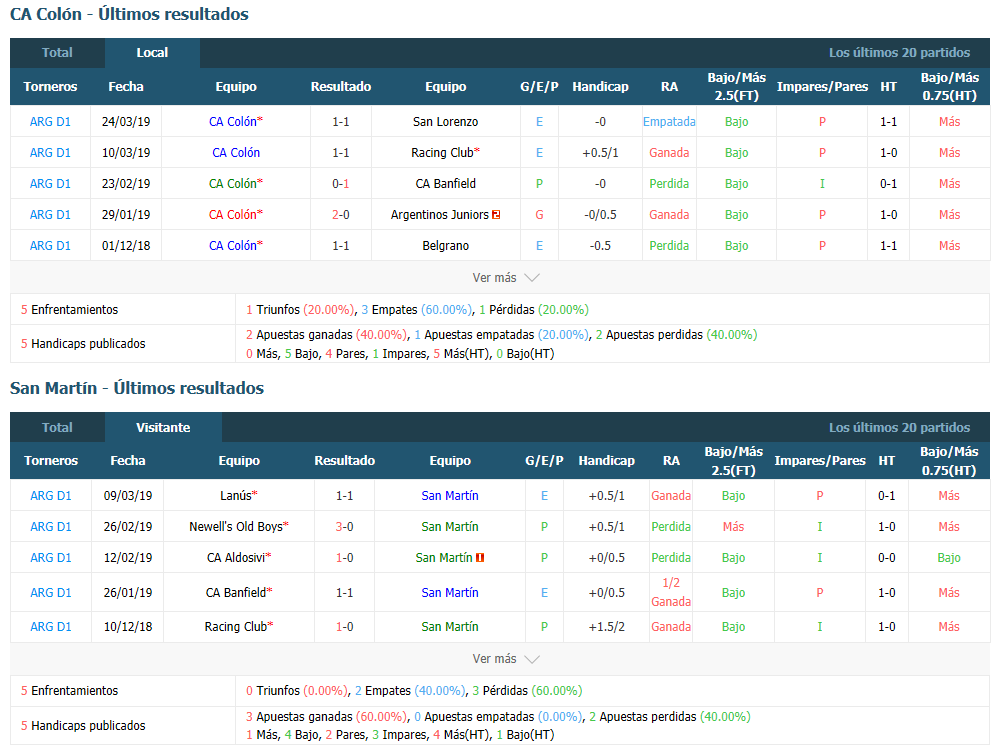The width and height of the screenshot is (994, 750).
Task: Click '3 Apuestas ganadas (60.00%)' text
Action: click(326, 717)
